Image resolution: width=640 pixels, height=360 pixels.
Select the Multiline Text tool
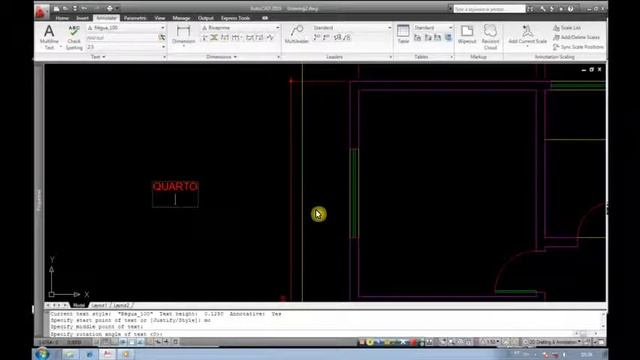click(49, 37)
